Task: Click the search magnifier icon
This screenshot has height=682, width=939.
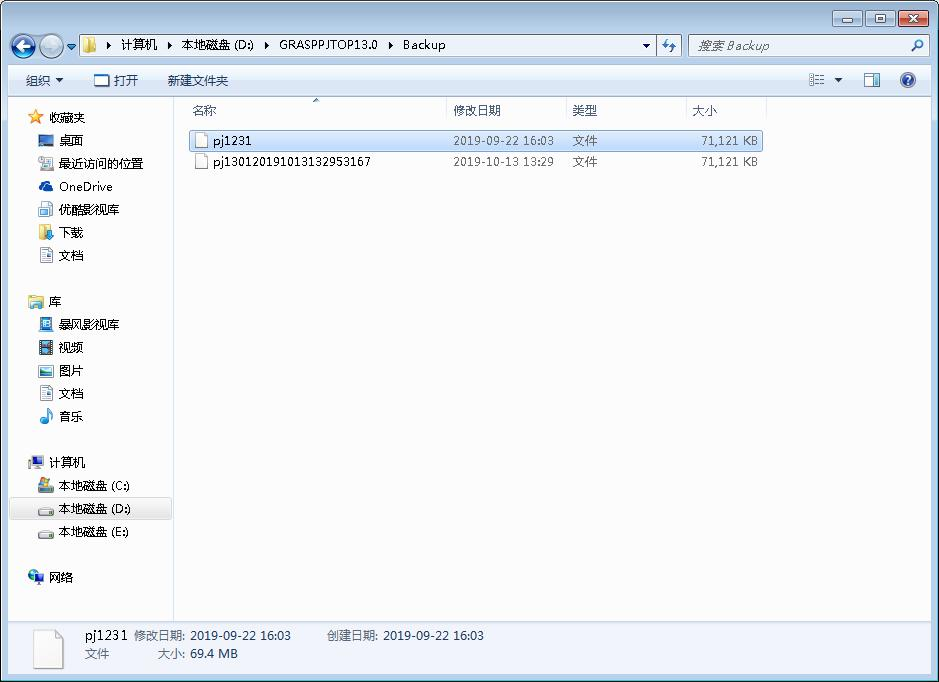Action: 917,45
